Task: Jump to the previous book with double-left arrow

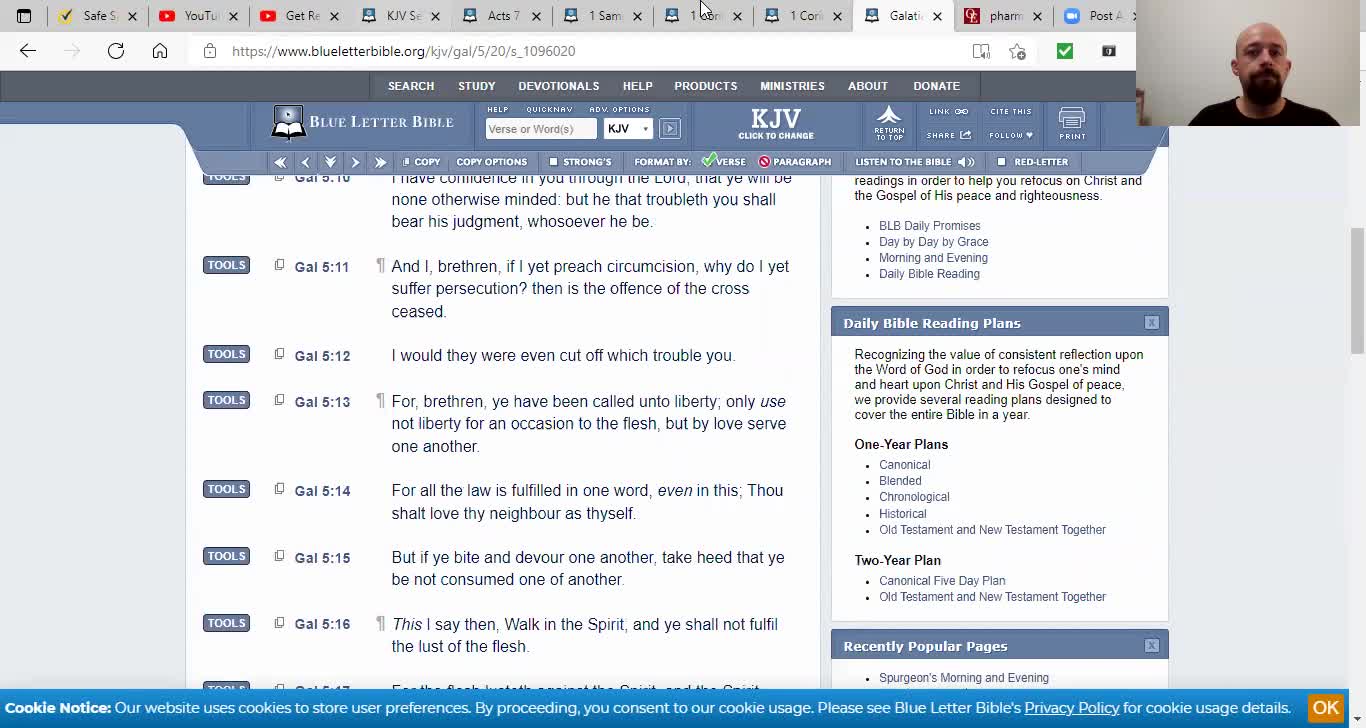Action: point(280,162)
